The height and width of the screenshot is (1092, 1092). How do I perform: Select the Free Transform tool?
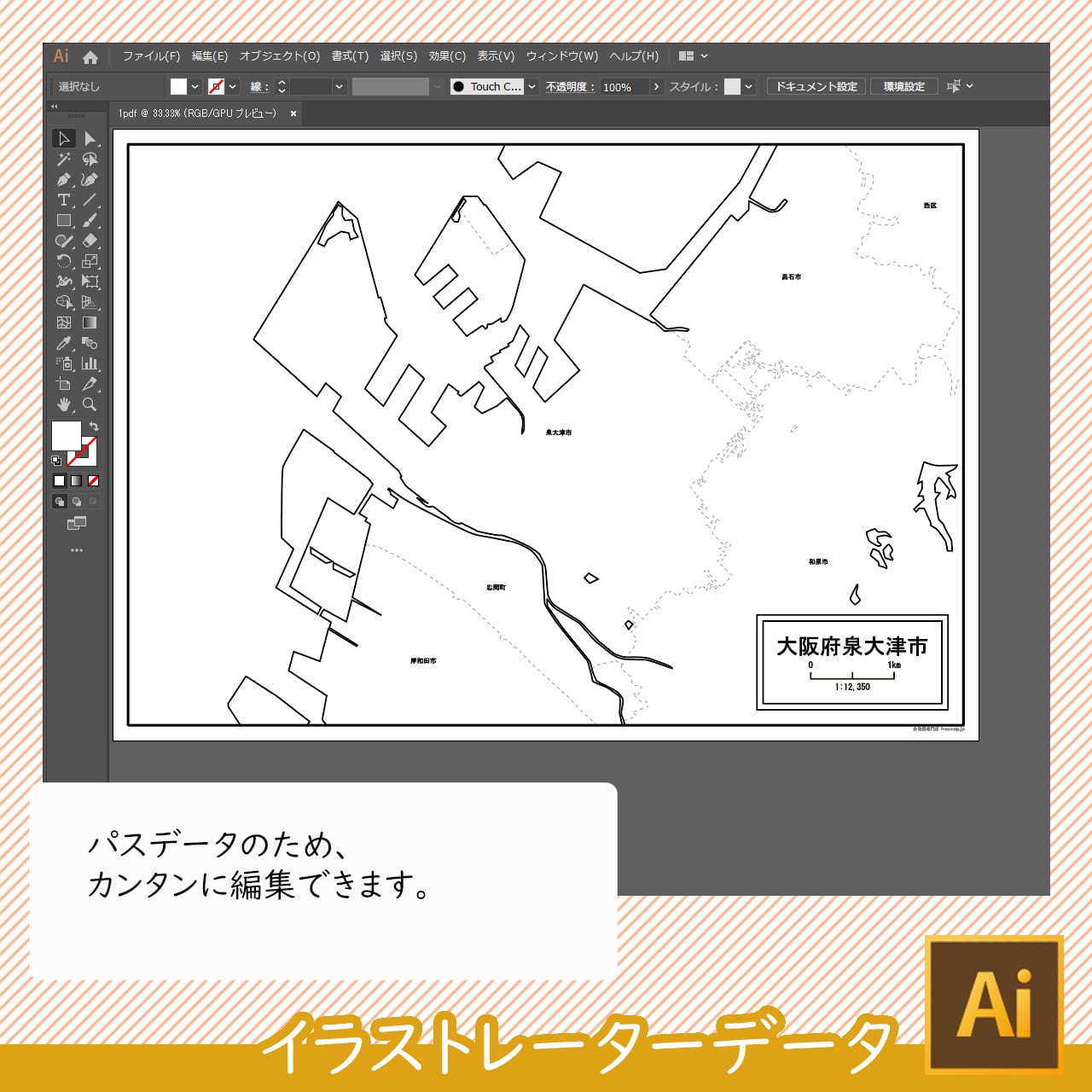click(x=90, y=282)
